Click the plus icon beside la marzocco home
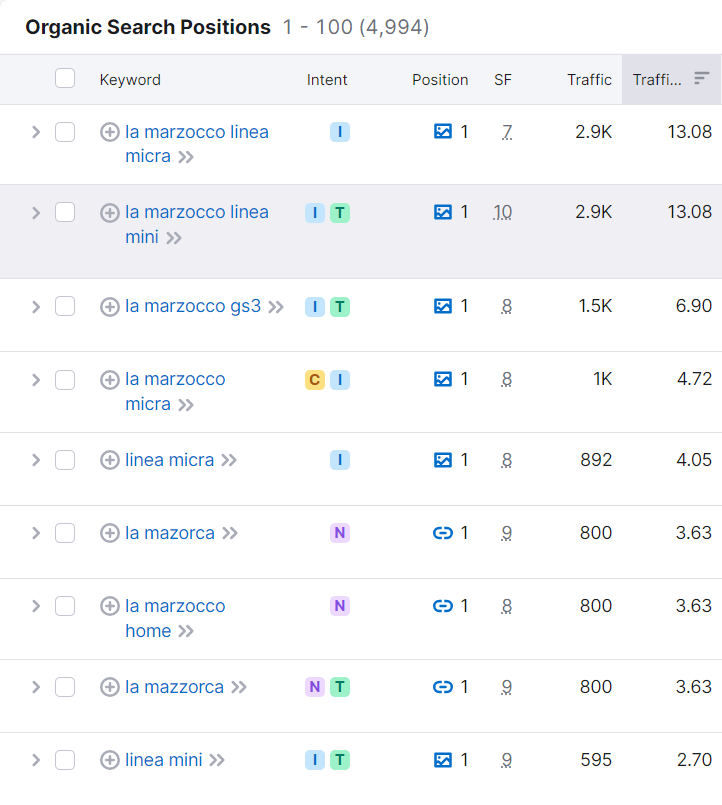Viewport: 722px width, 805px height. pos(109,606)
